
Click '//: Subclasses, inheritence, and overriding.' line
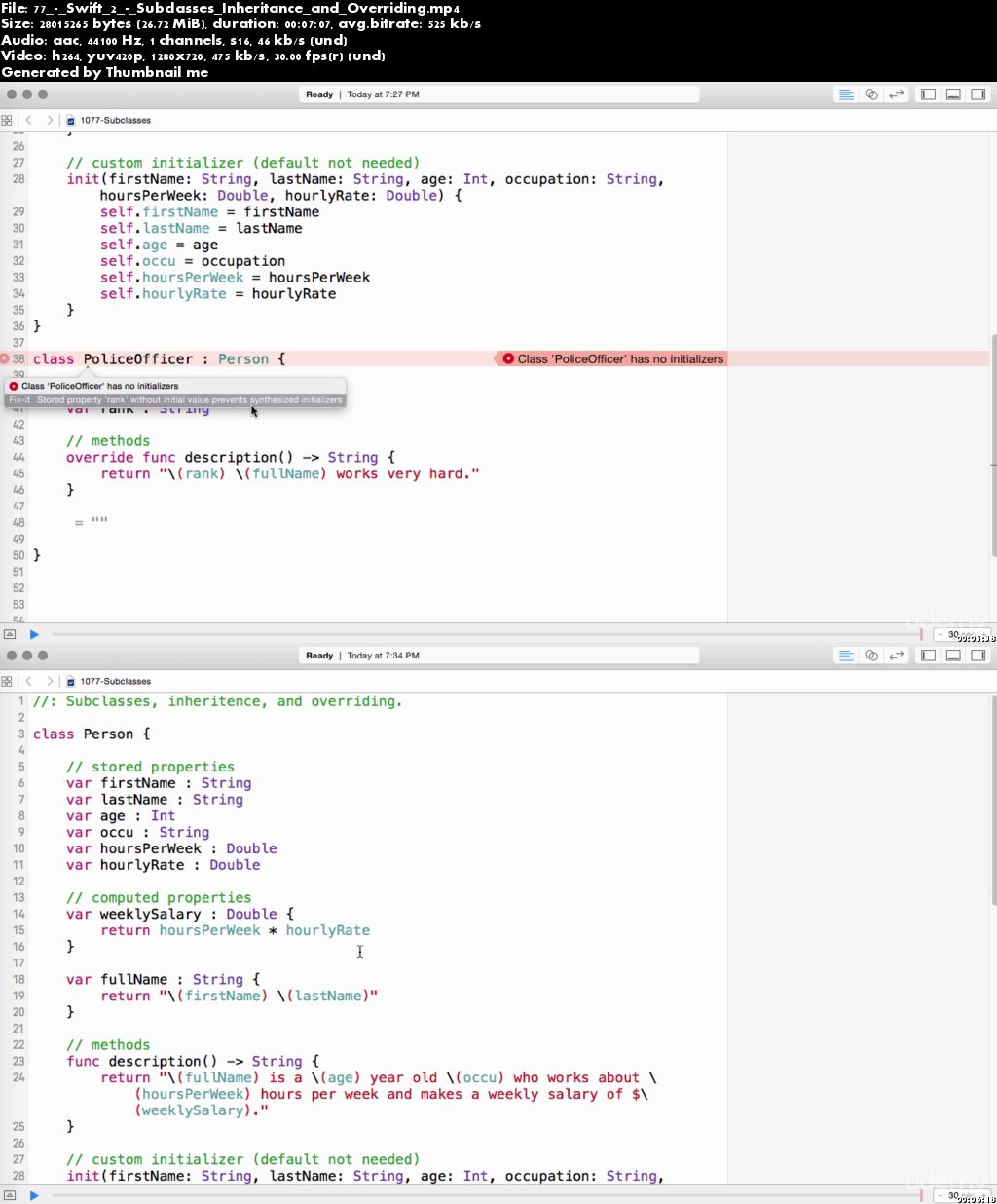[217, 701]
